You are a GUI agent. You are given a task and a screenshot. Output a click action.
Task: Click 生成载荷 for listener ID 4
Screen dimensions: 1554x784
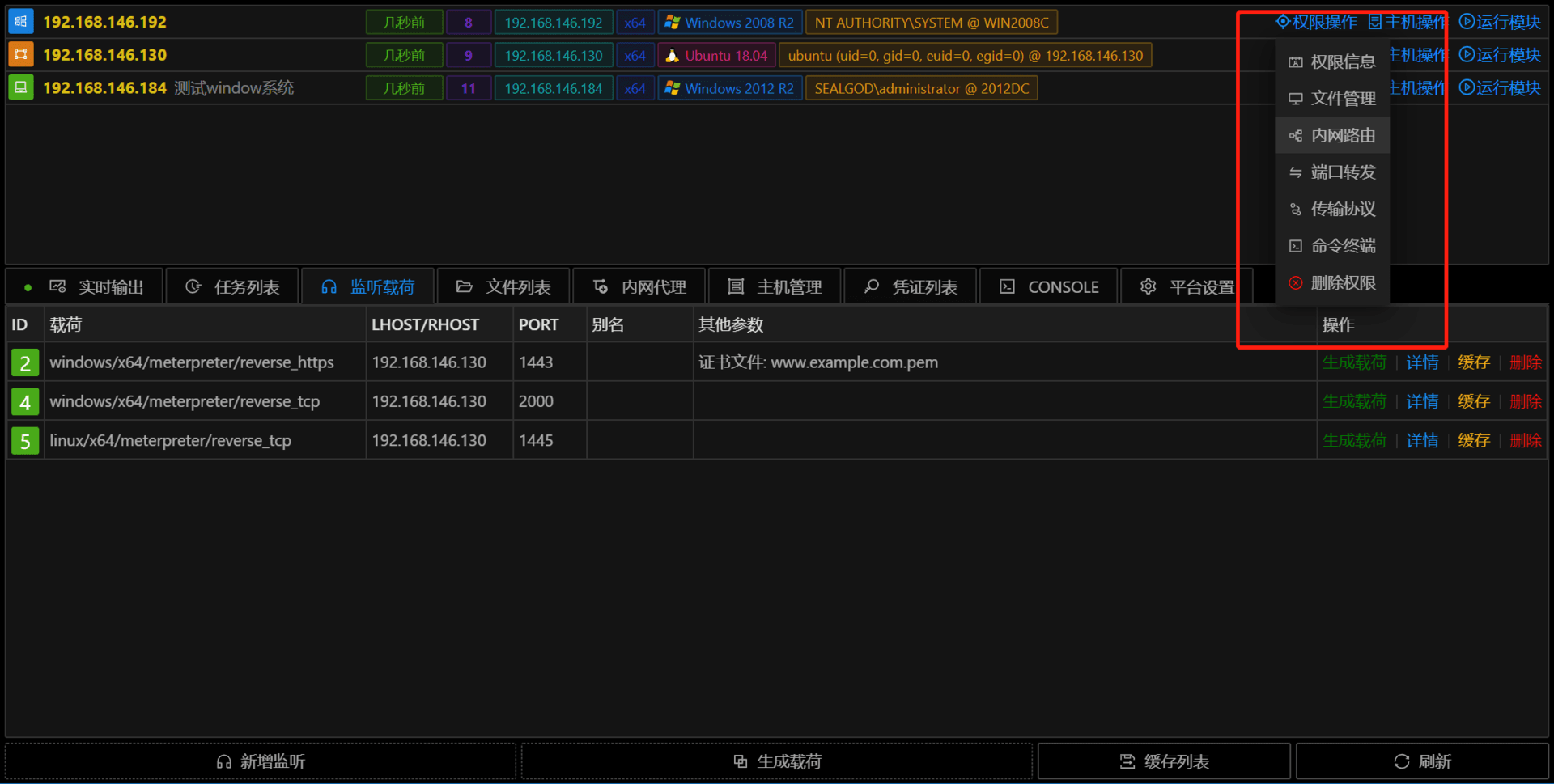pos(1354,401)
